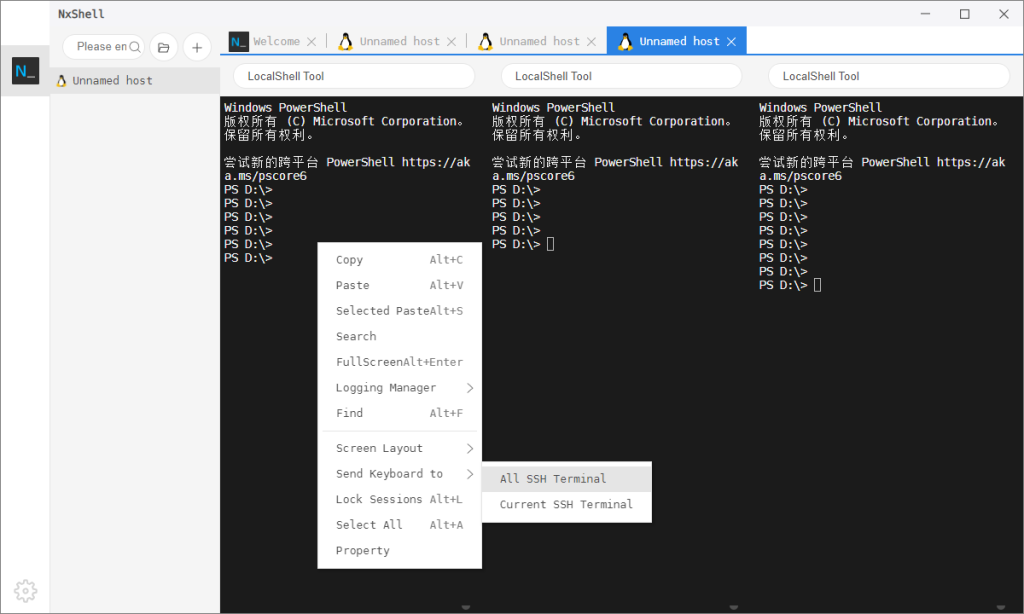
Task: Choose Current SSH Terminal in the submenu
Action: coord(565,504)
